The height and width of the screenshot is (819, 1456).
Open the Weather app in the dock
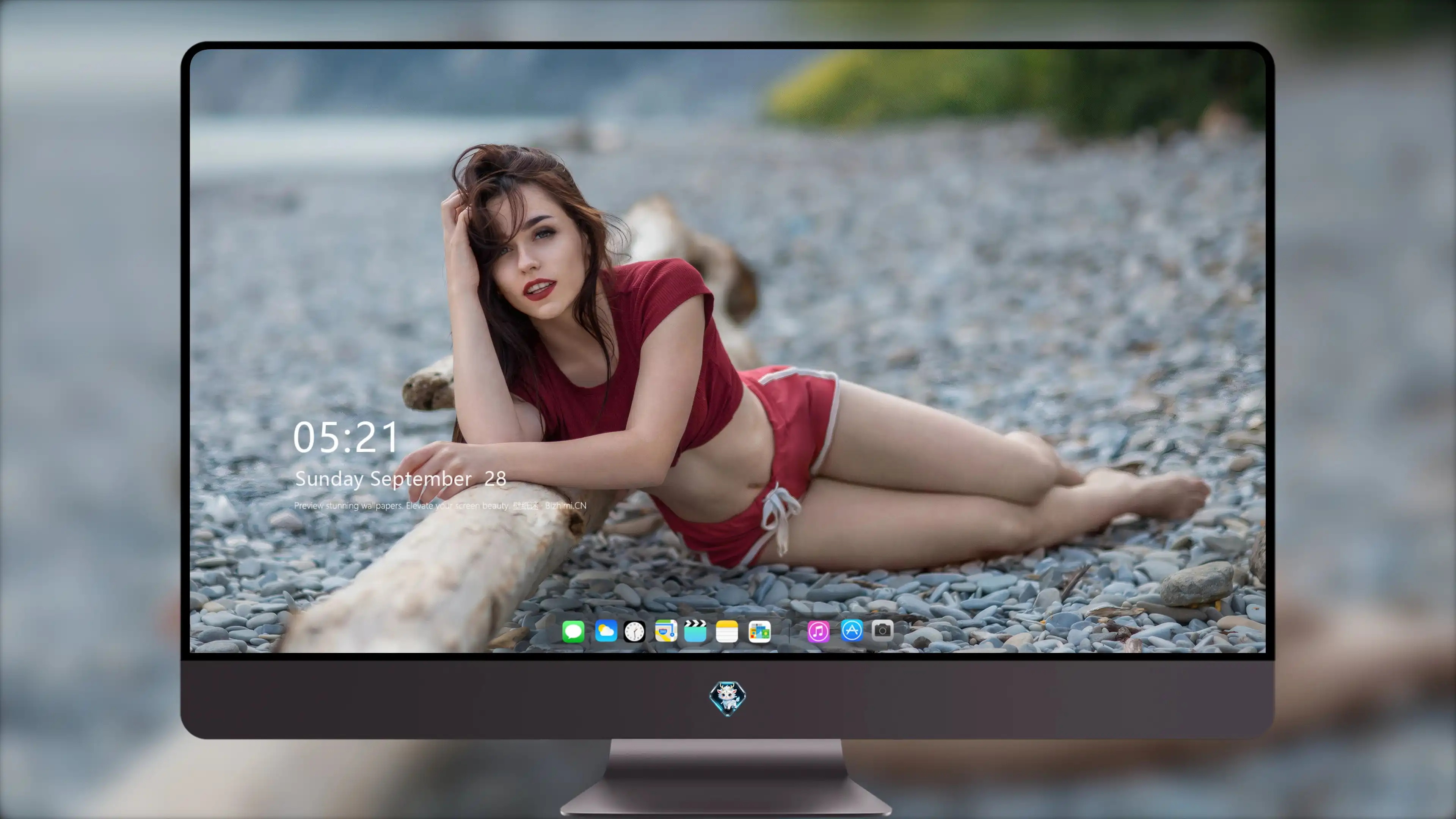pyautogui.click(x=606, y=631)
